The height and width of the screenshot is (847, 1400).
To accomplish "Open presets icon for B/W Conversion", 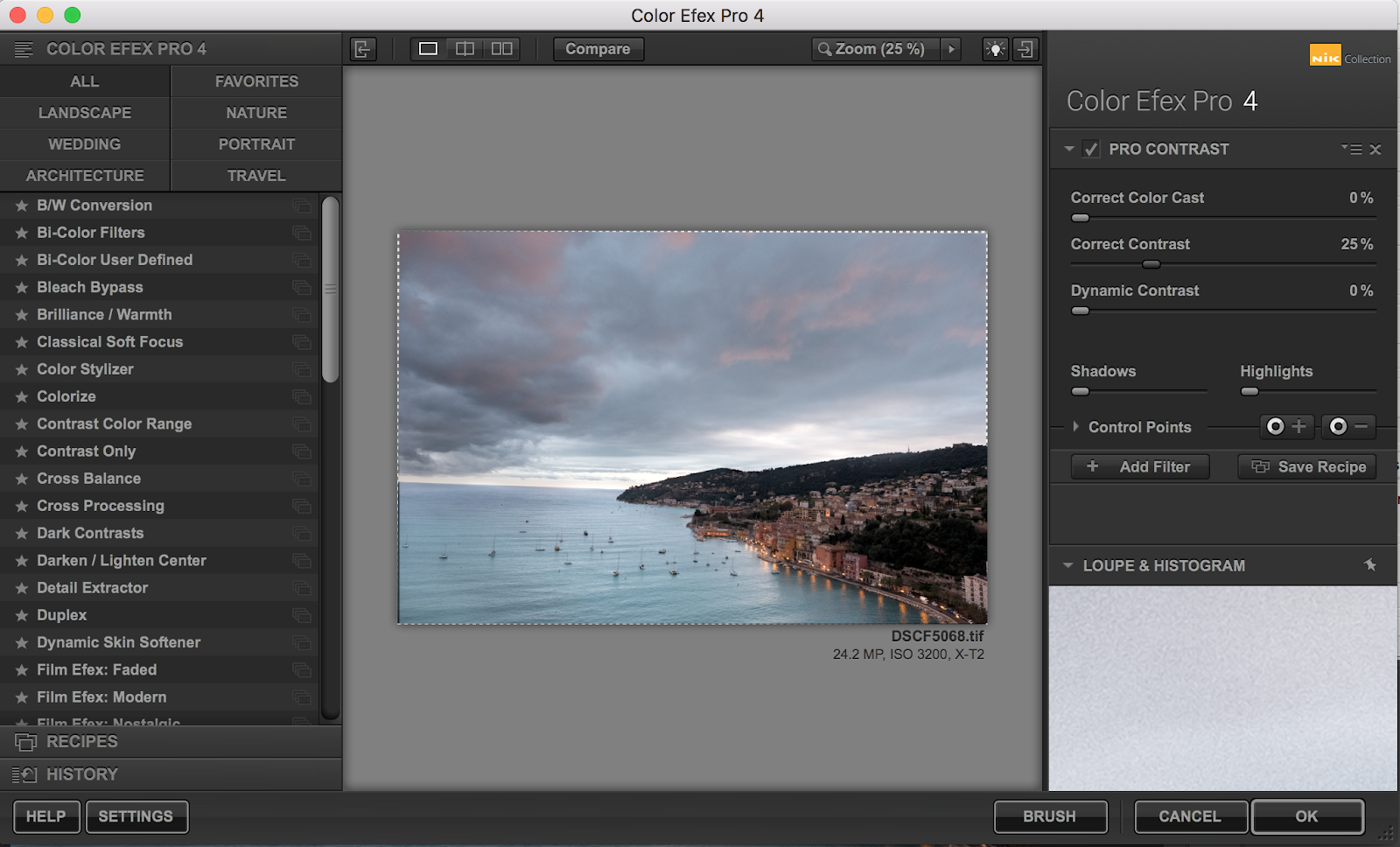I will point(302,206).
